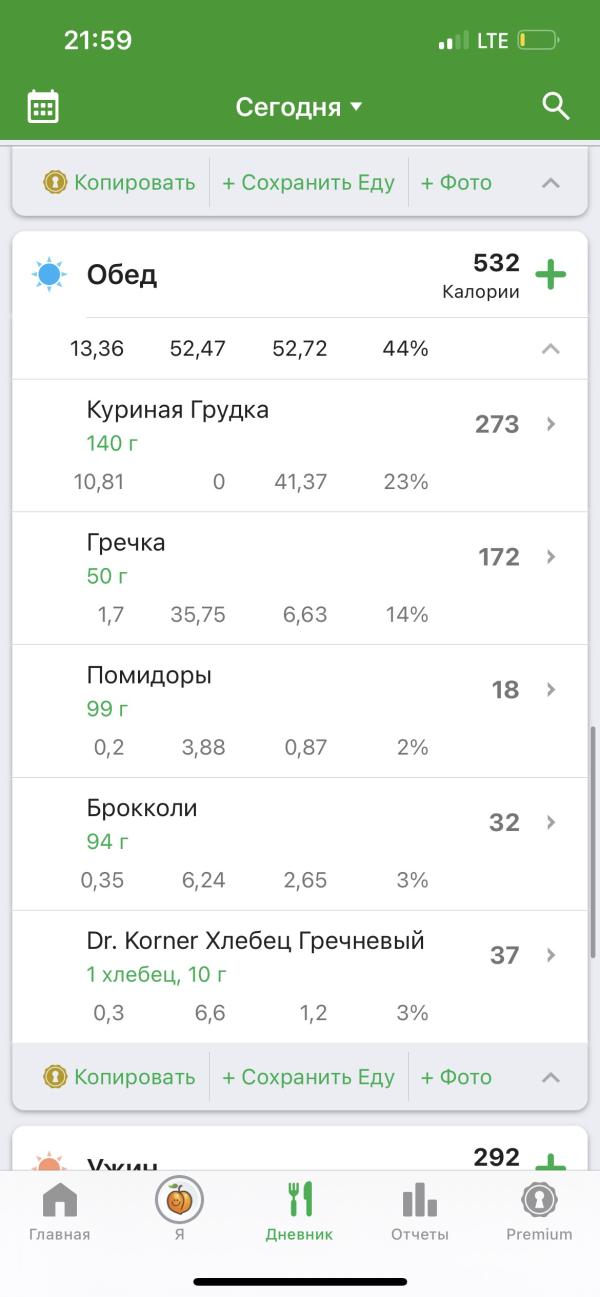This screenshot has height=1297, width=600.
Task: Collapse the bottom Обед actions bar chevron
Action: click(550, 1077)
